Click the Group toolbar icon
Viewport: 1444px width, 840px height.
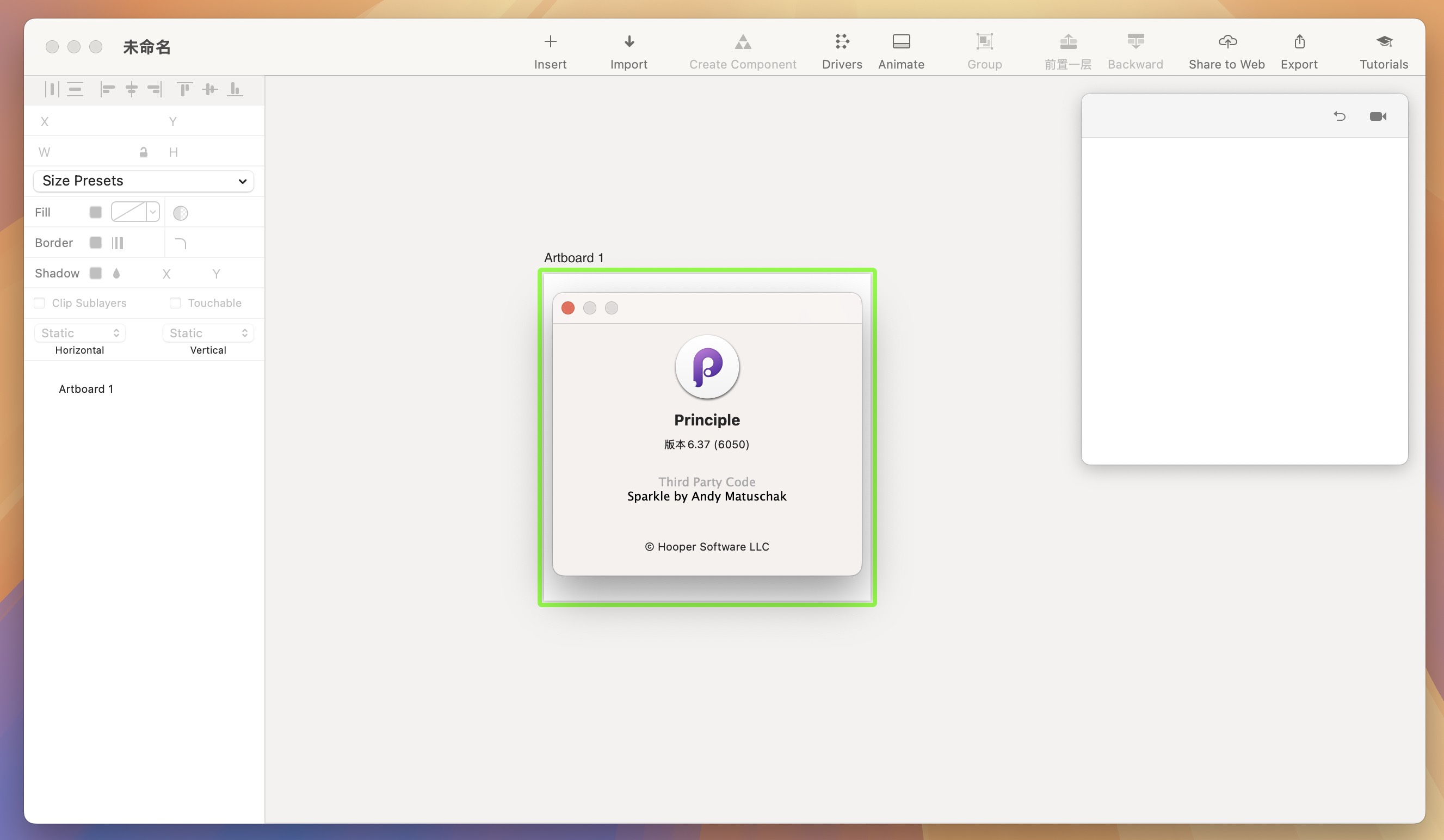point(984,41)
